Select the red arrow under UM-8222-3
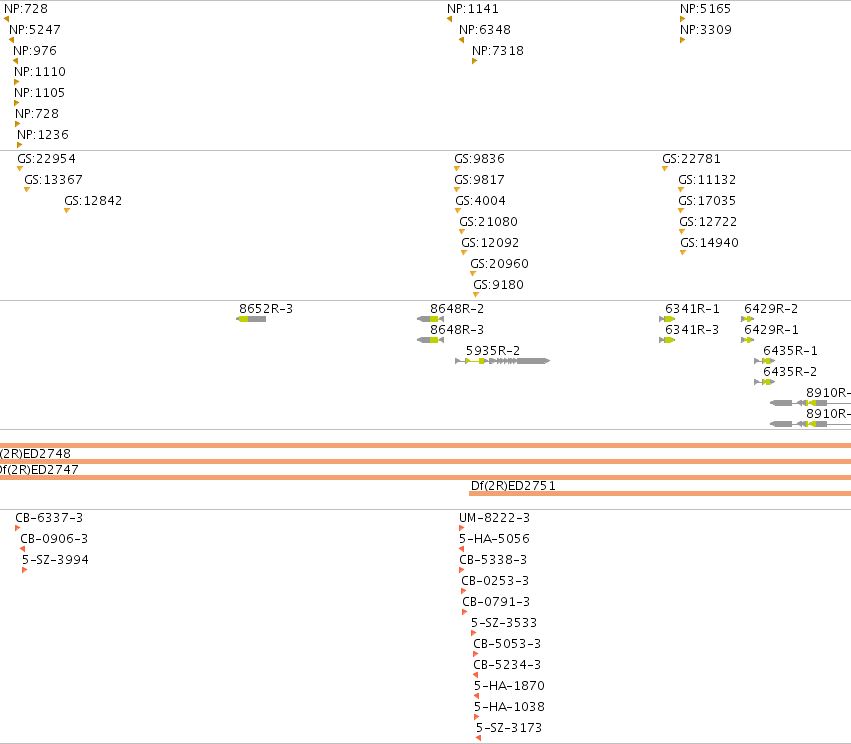The width and height of the screenshot is (851, 744). coord(461,528)
